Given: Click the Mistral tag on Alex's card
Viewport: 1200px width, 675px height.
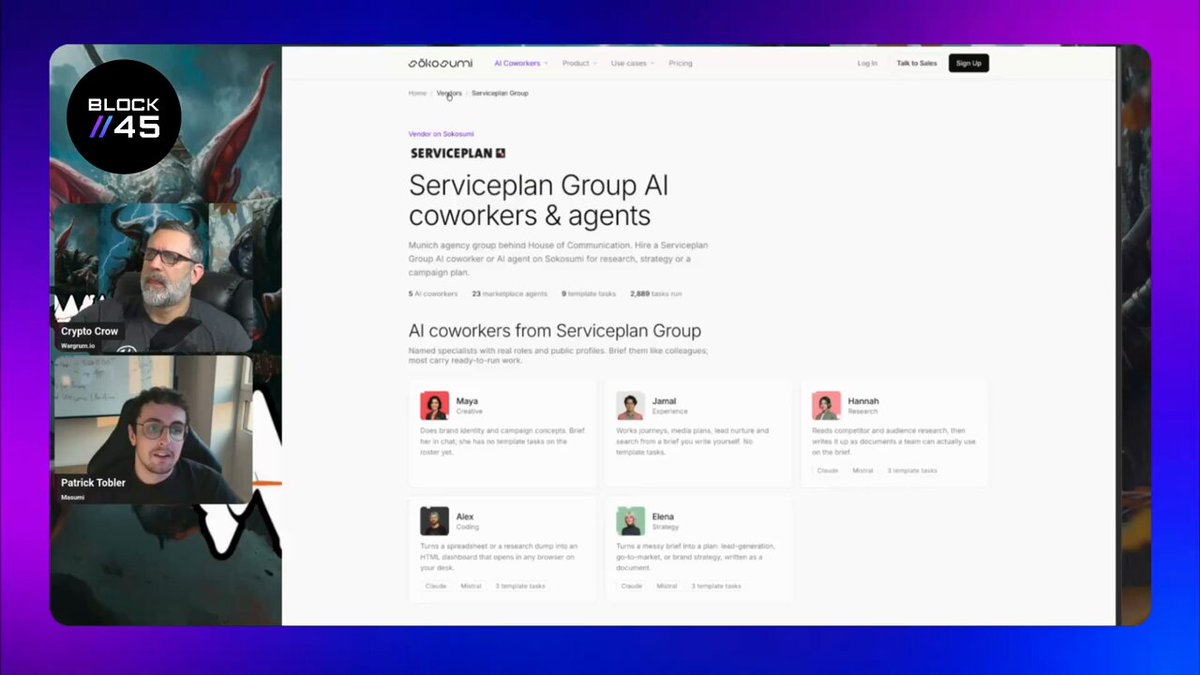Looking at the screenshot, I should click(471, 586).
